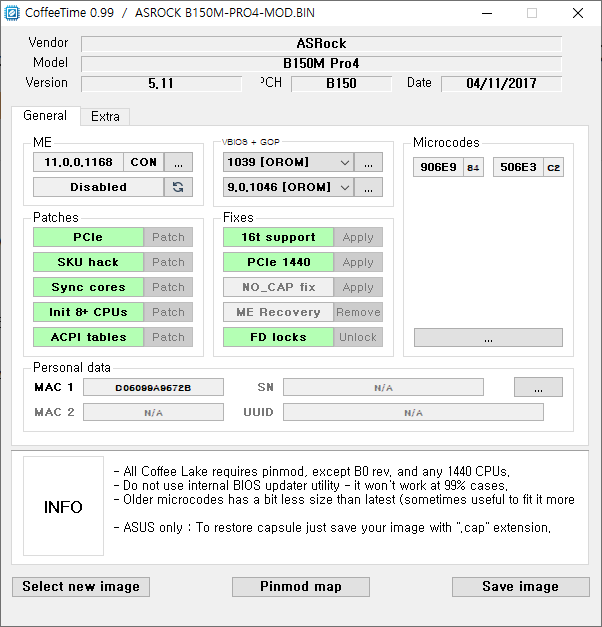Click the ME Disabled state button
The width and height of the screenshot is (602, 627).
98,187
